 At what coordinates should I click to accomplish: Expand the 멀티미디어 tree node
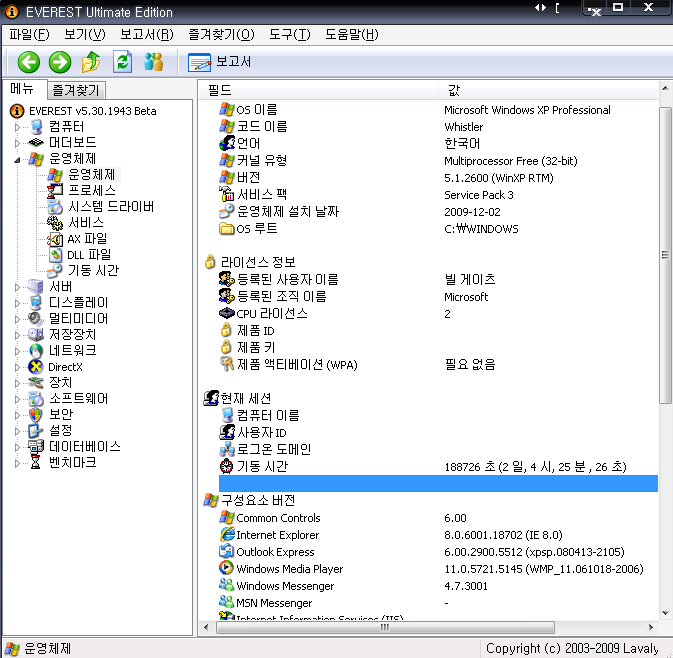pyautogui.click(x=17, y=319)
